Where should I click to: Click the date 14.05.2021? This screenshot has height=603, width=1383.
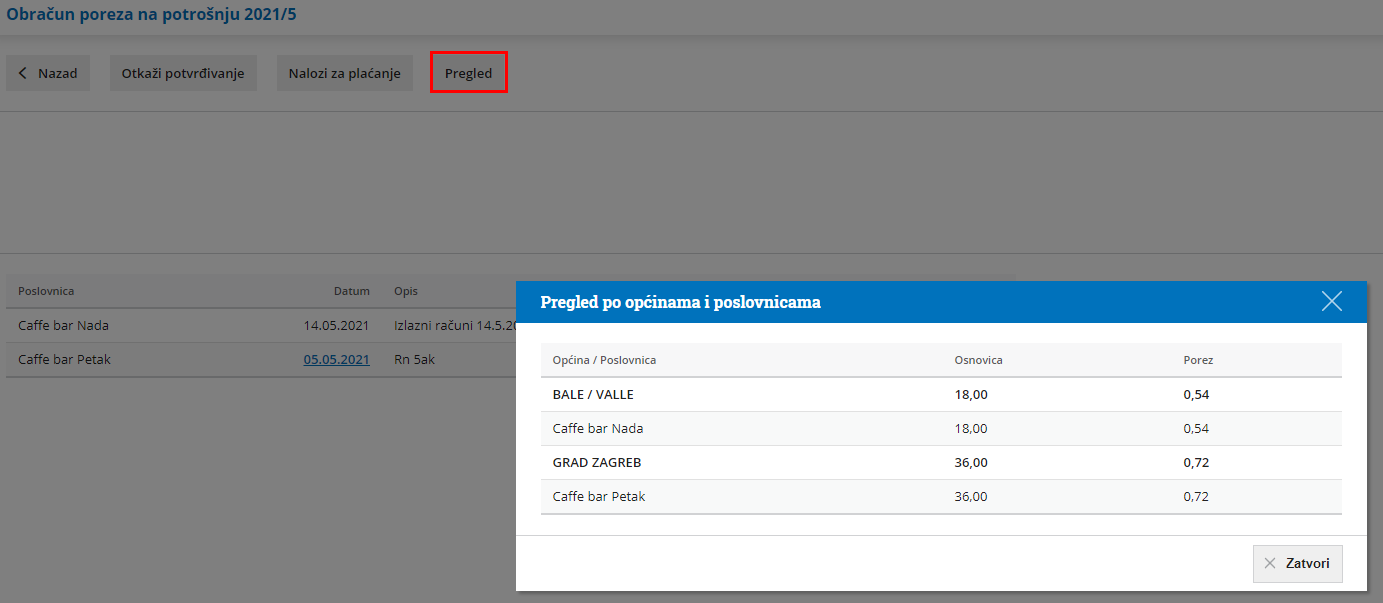[337, 325]
